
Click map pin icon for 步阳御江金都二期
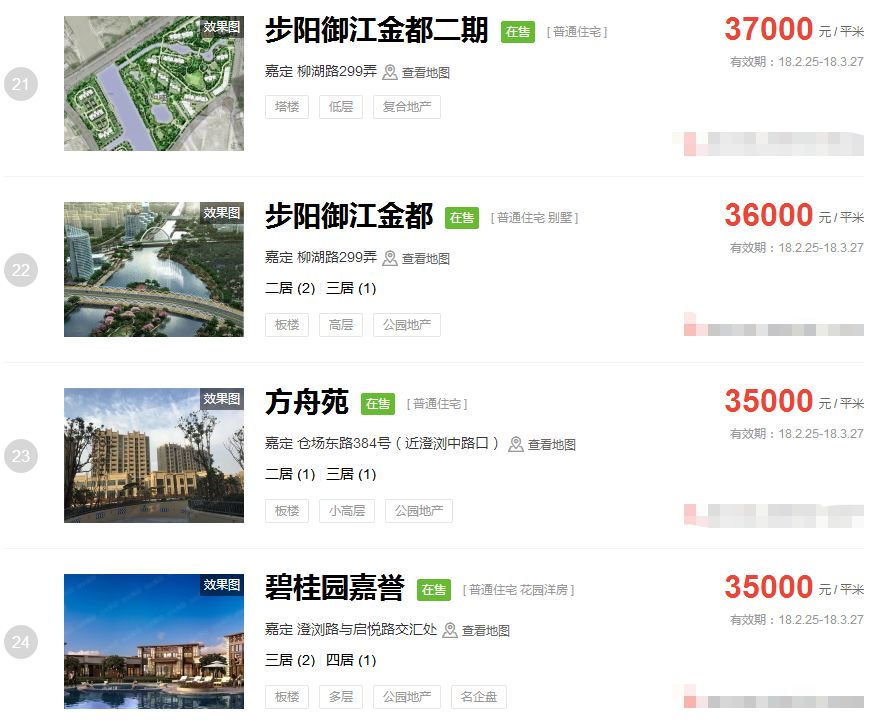(x=390, y=72)
